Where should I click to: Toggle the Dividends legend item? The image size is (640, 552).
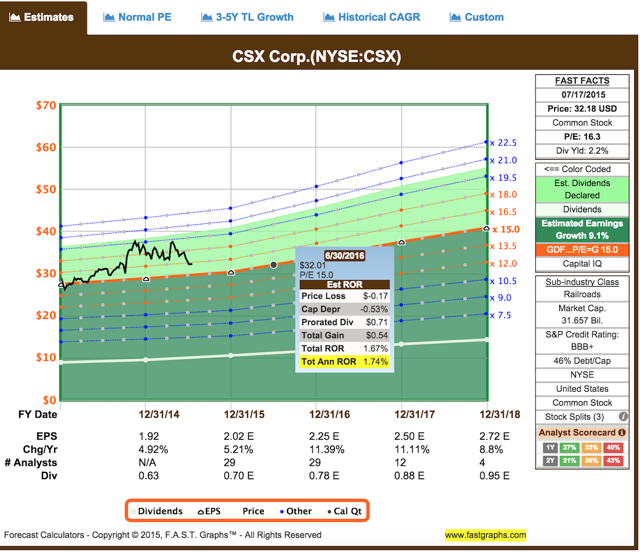[157, 511]
